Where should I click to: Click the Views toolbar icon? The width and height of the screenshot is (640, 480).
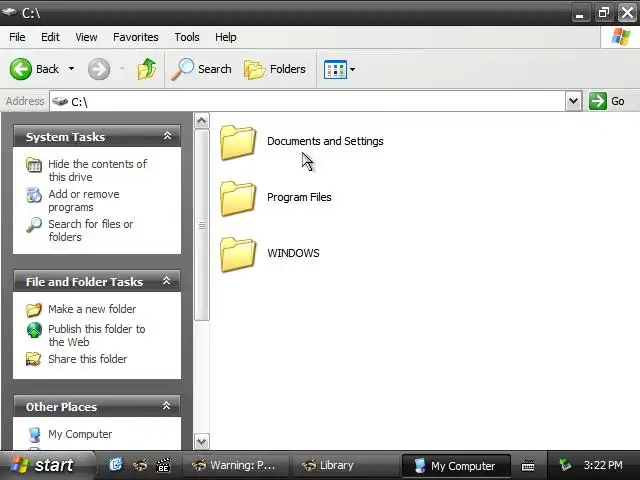pyautogui.click(x=335, y=69)
